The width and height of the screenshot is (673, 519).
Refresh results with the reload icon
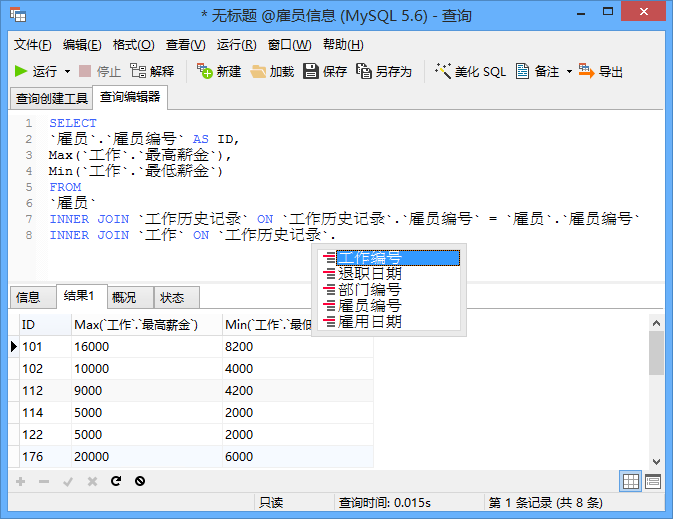(116, 481)
